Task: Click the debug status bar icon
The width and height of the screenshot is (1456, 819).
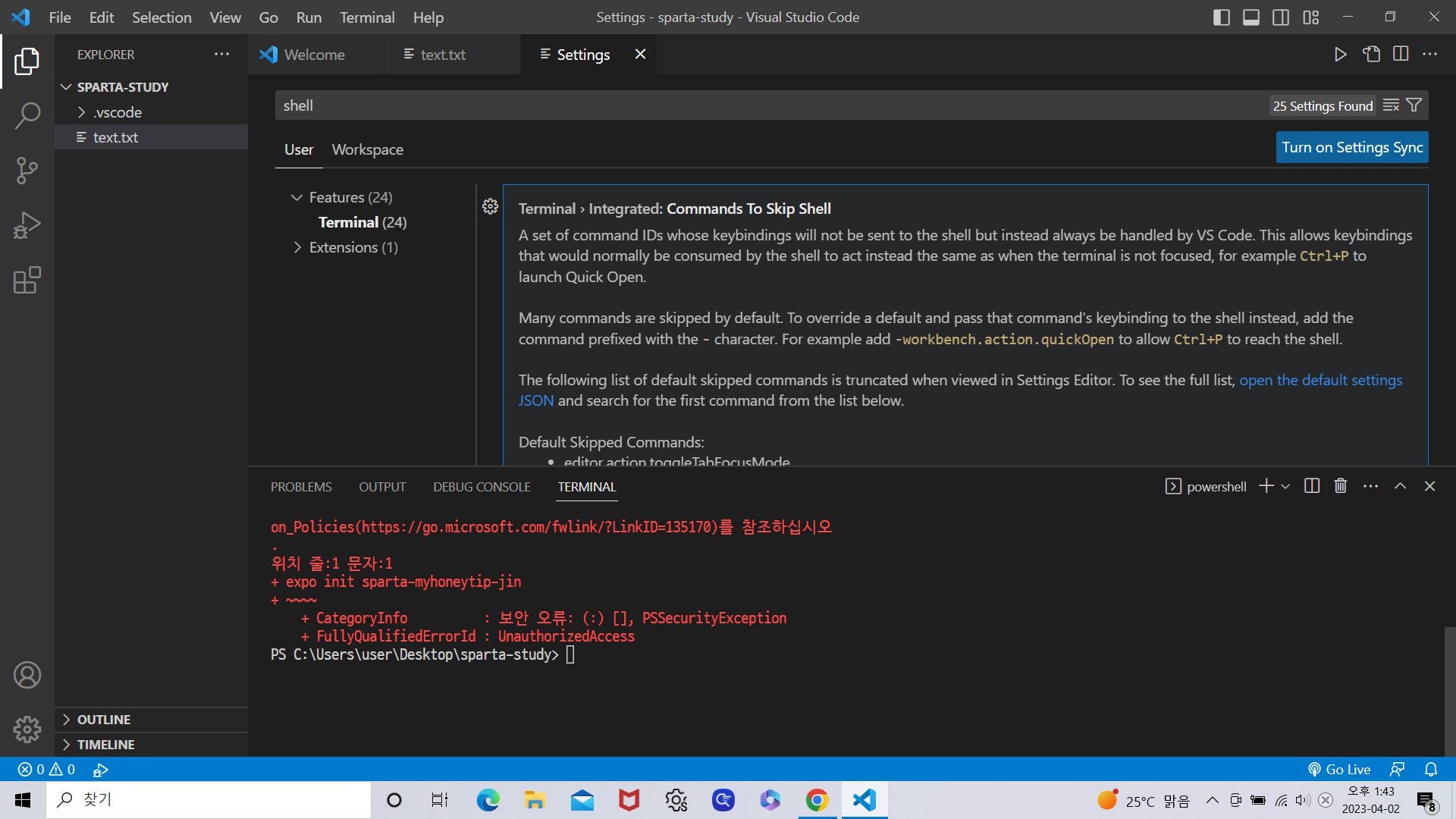Action: tap(100, 770)
